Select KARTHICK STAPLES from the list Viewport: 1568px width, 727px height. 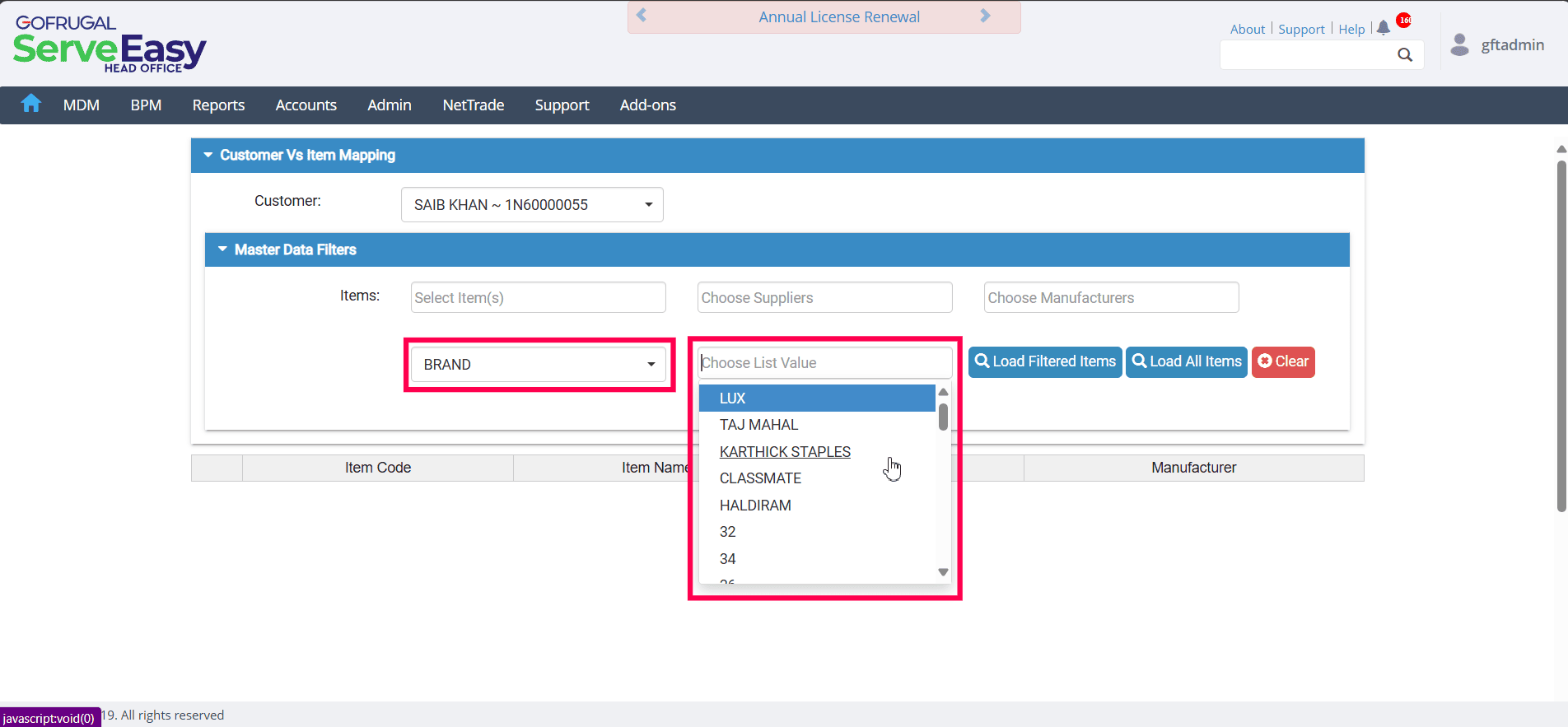817,452
